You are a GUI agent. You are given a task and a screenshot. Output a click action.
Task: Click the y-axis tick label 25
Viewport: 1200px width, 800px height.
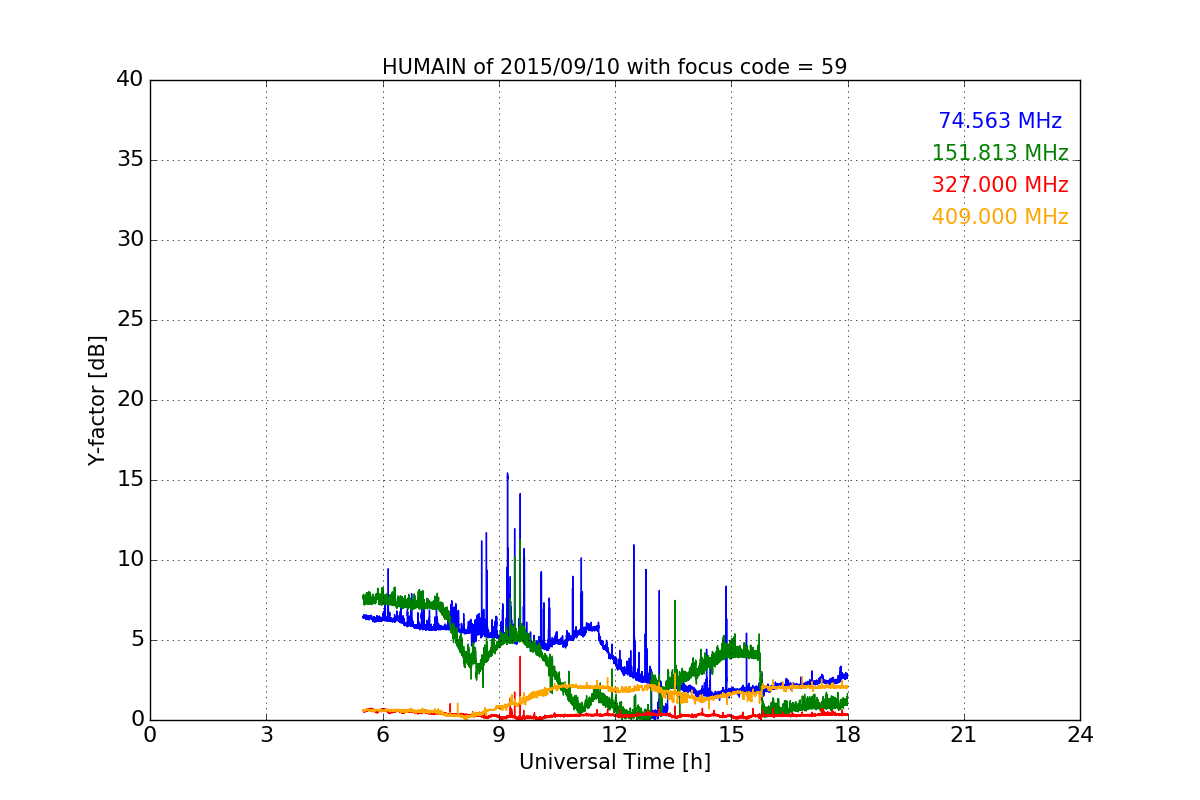(x=130, y=320)
